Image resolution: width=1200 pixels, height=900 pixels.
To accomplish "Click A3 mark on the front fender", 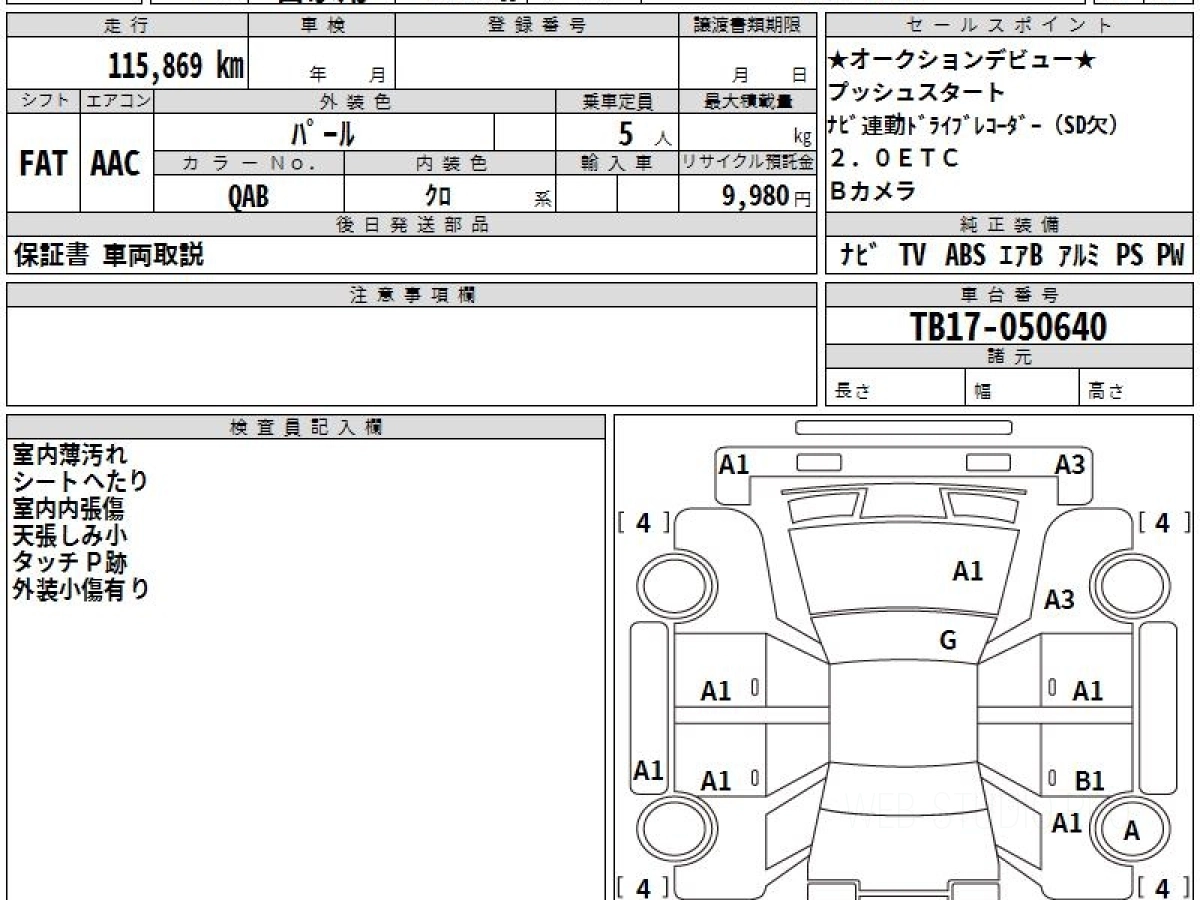I will coord(1059,600).
